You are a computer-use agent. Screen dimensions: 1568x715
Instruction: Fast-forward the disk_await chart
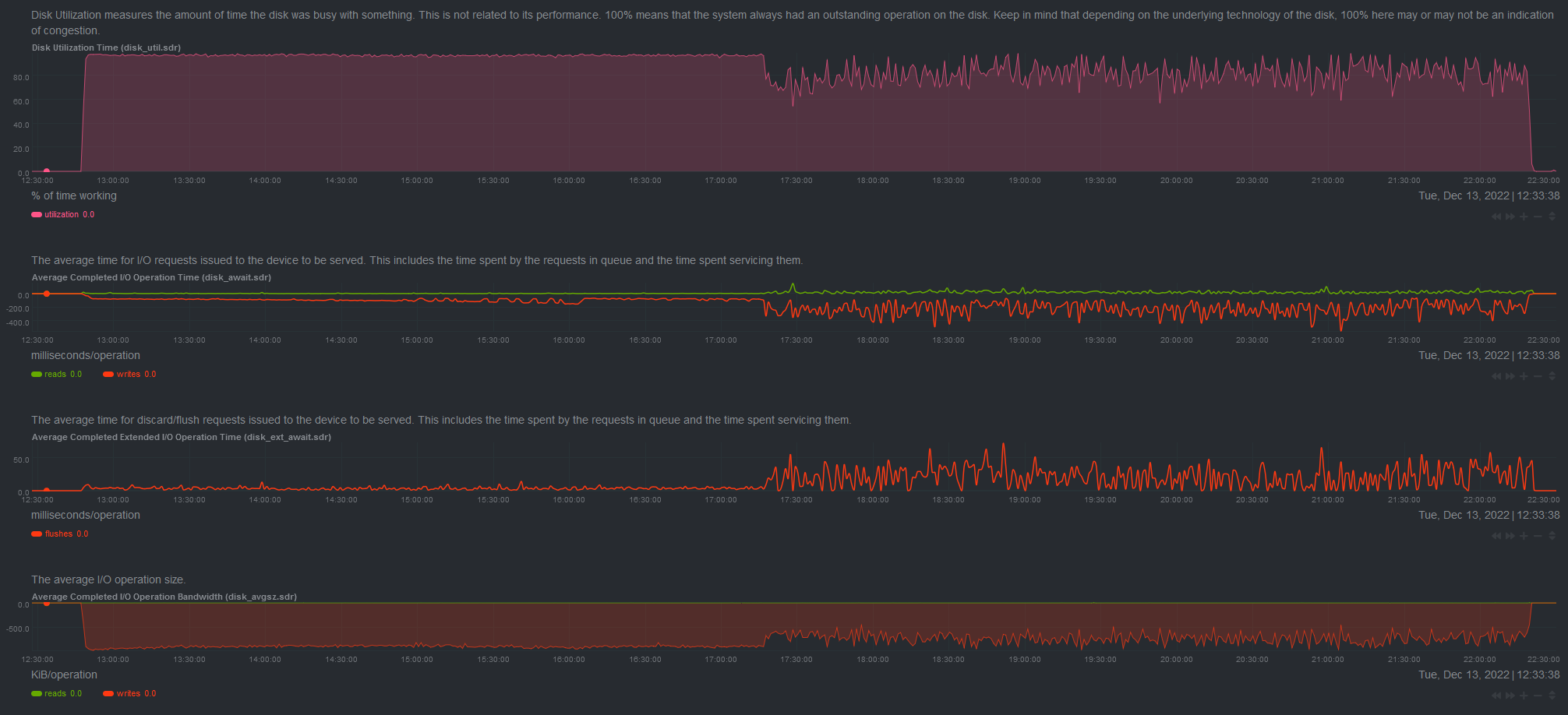[1510, 376]
